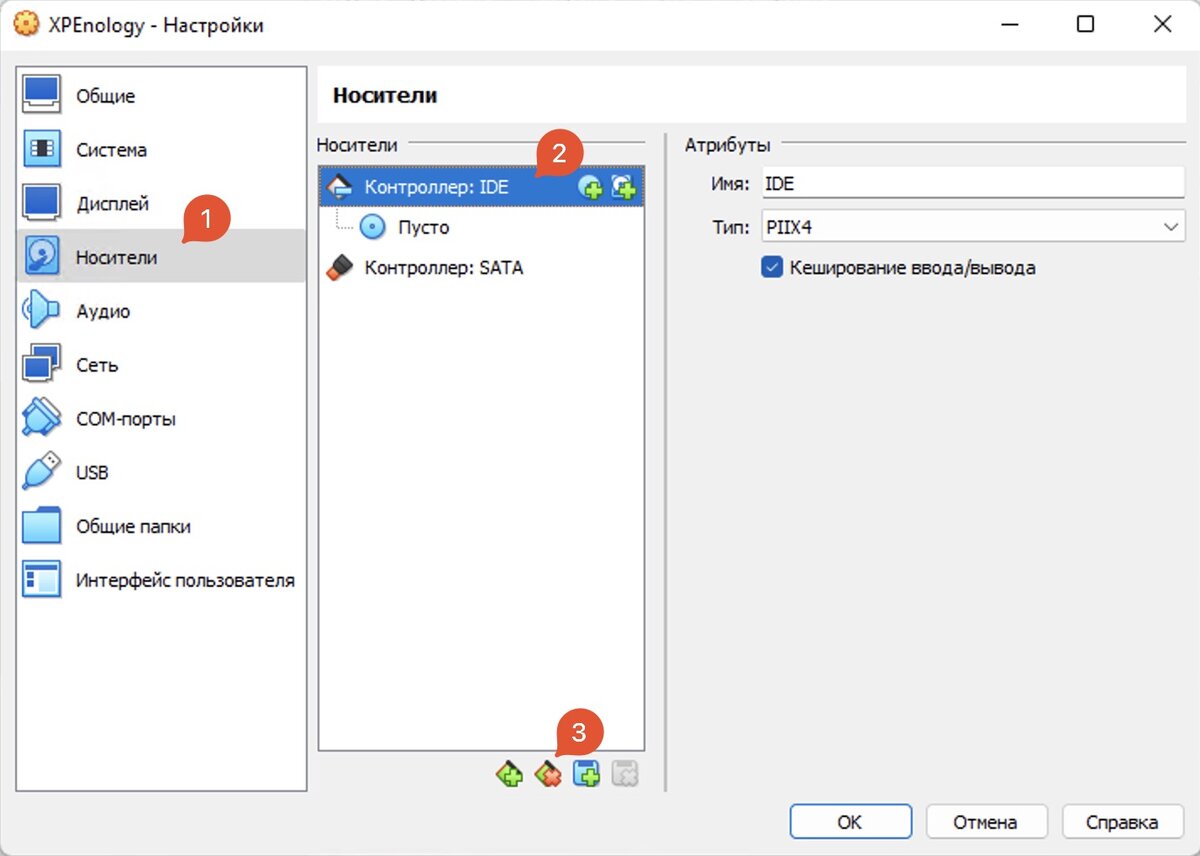1200x856 pixels.
Task: Open Интерфейс пользователя settings
Action: click(162, 580)
